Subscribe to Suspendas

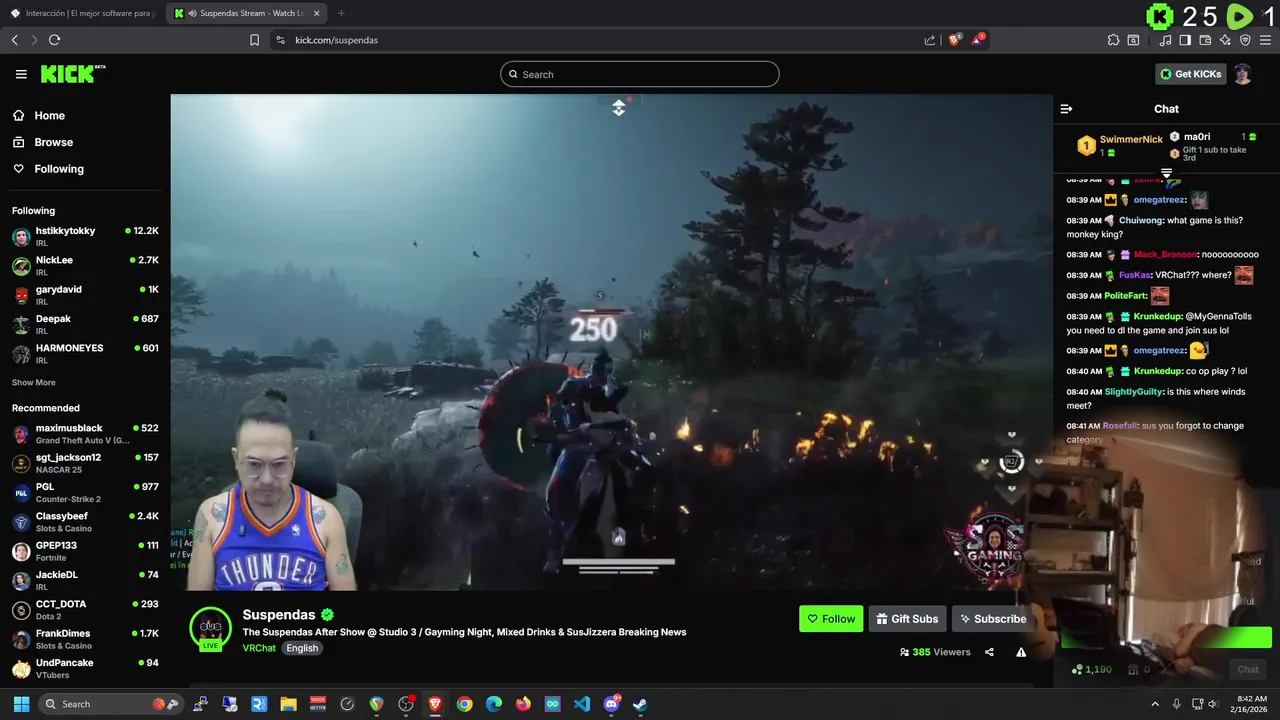[x=992, y=619]
